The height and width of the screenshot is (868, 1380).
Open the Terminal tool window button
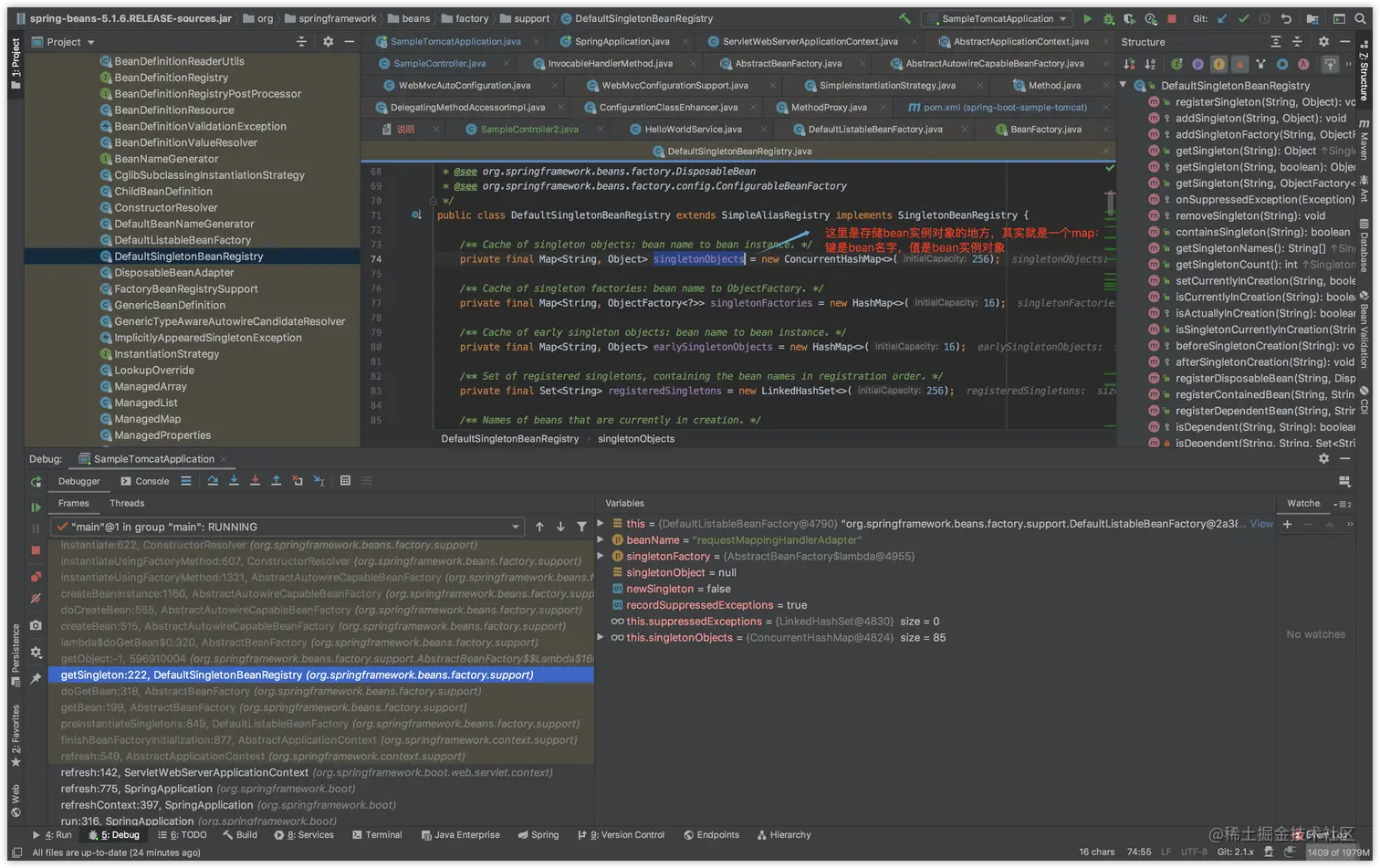pyautogui.click(x=376, y=835)
